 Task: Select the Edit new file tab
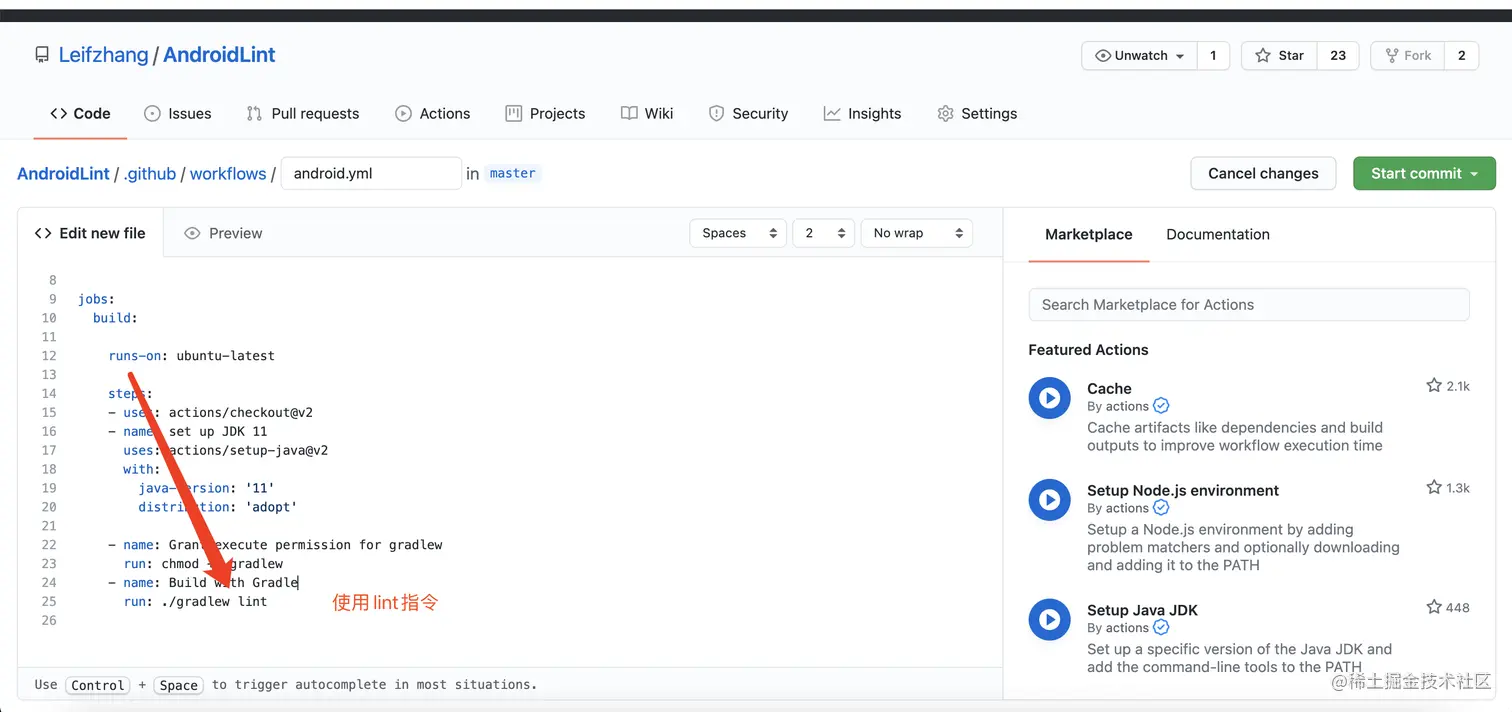click(90, 233)
